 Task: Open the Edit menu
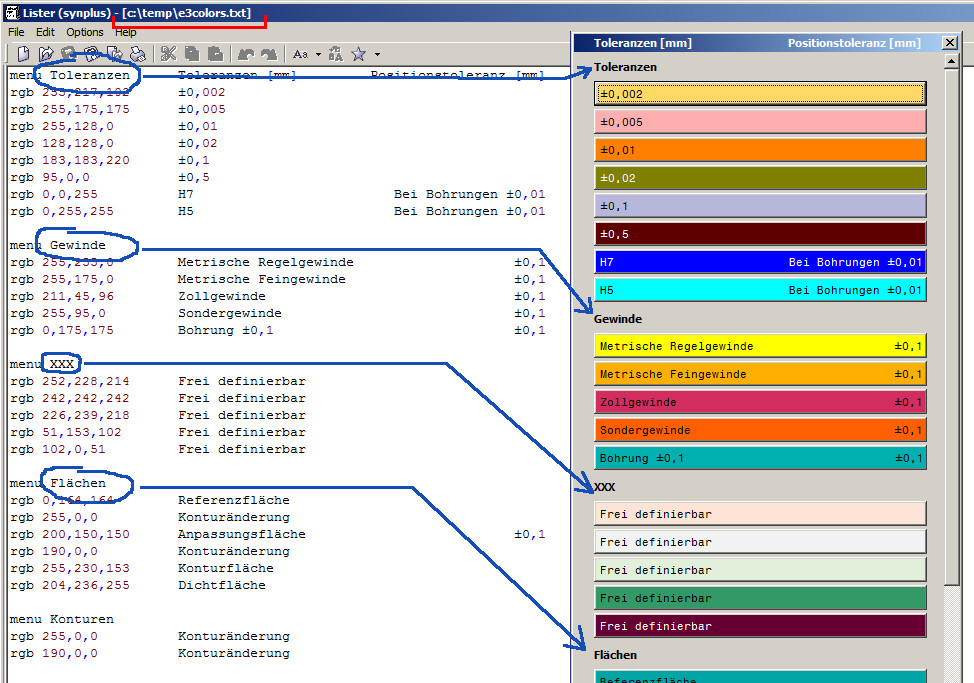[45, 32]
